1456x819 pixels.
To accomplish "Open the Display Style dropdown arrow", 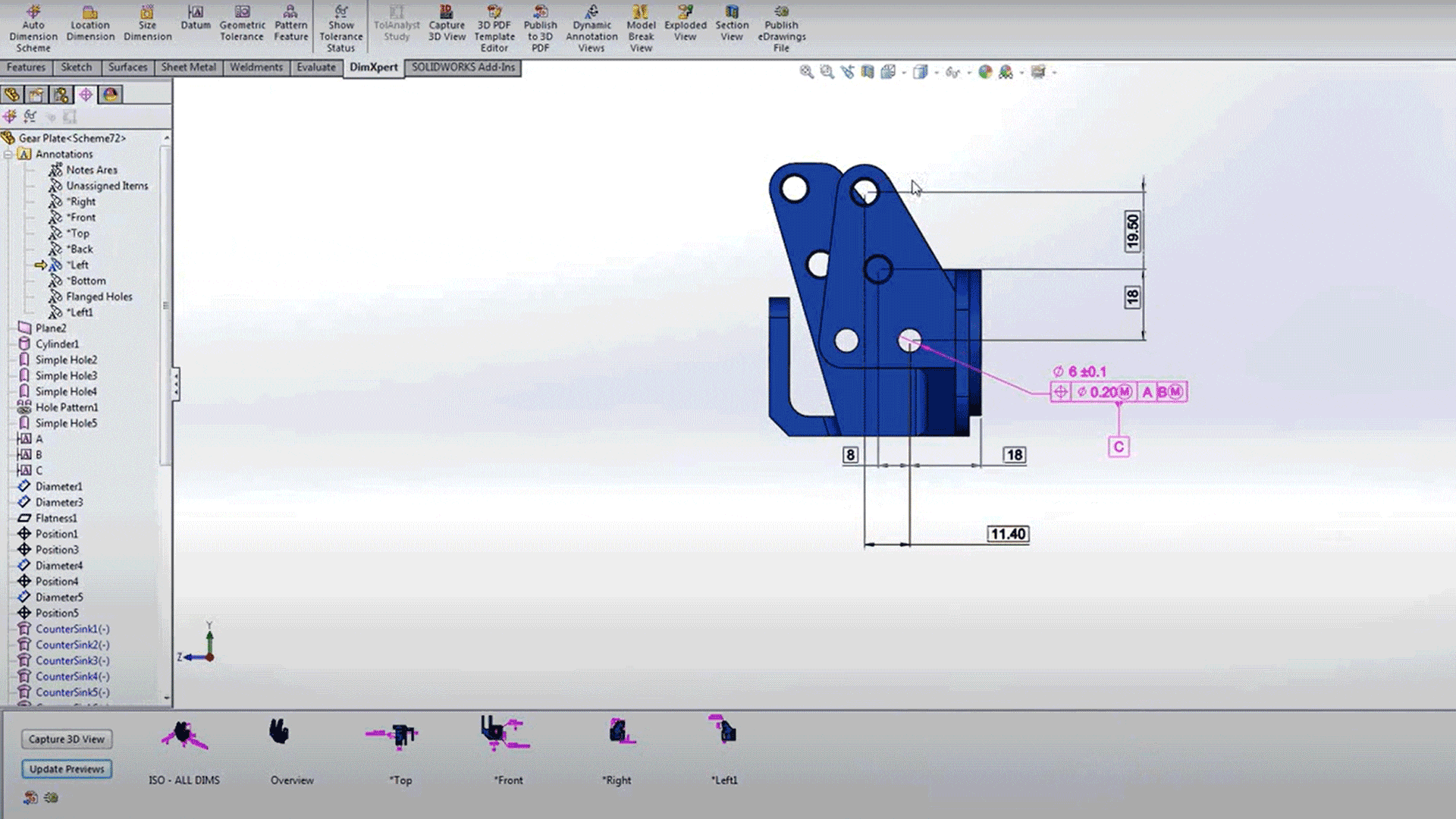I will tap(935, 72).
